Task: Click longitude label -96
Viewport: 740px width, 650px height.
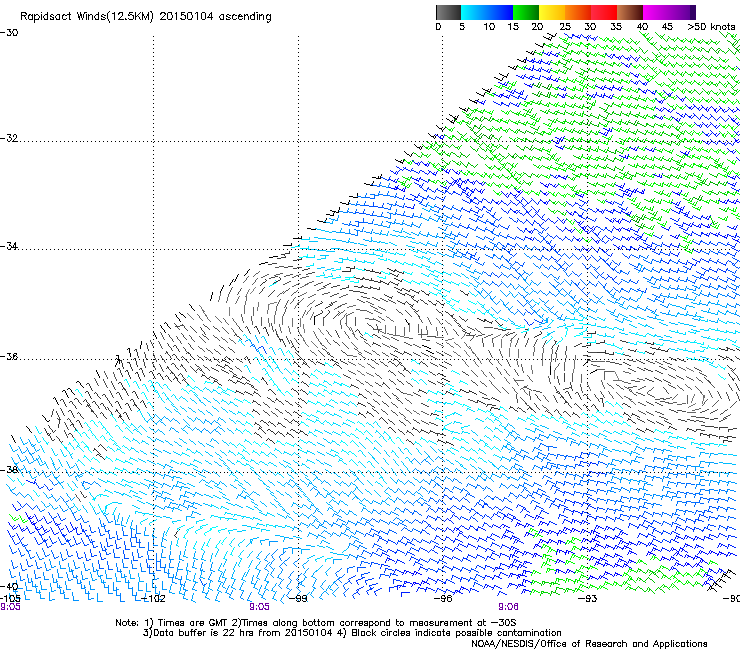Action: tap(443, 599)
